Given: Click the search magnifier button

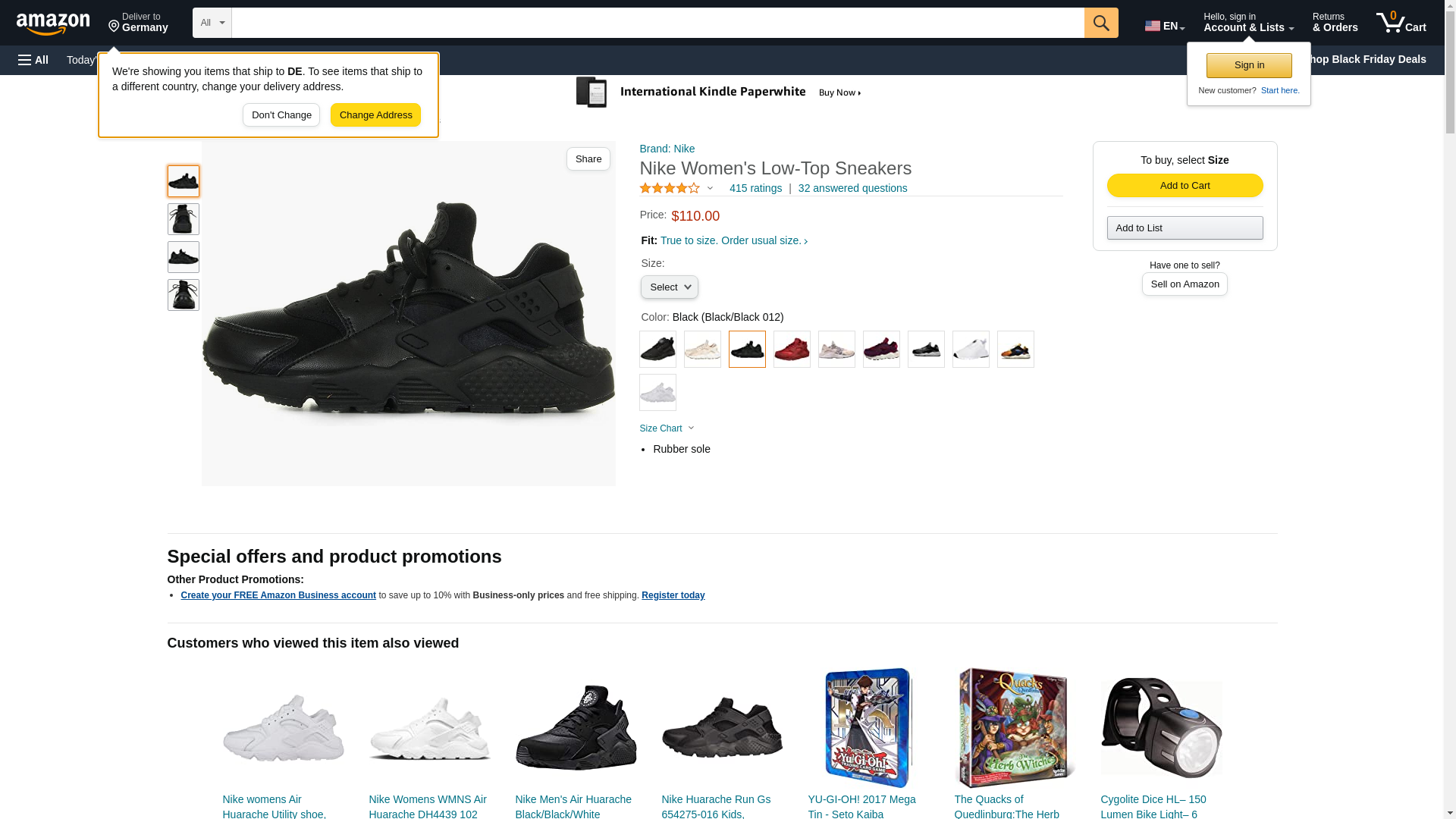Looking at the screenshot, I should pyautogui.click(x=1100, y=23).
